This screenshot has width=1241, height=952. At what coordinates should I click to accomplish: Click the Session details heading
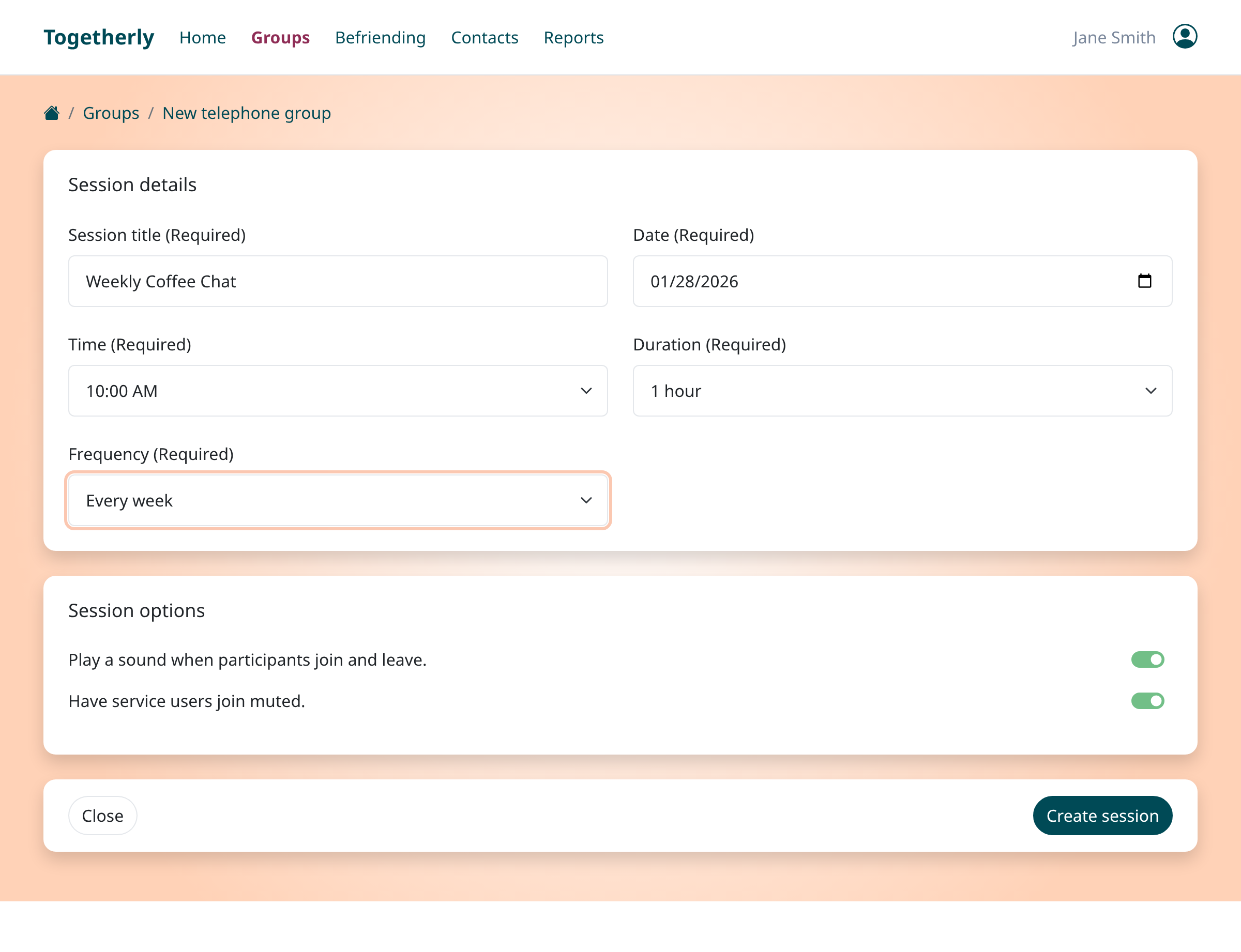133,185
